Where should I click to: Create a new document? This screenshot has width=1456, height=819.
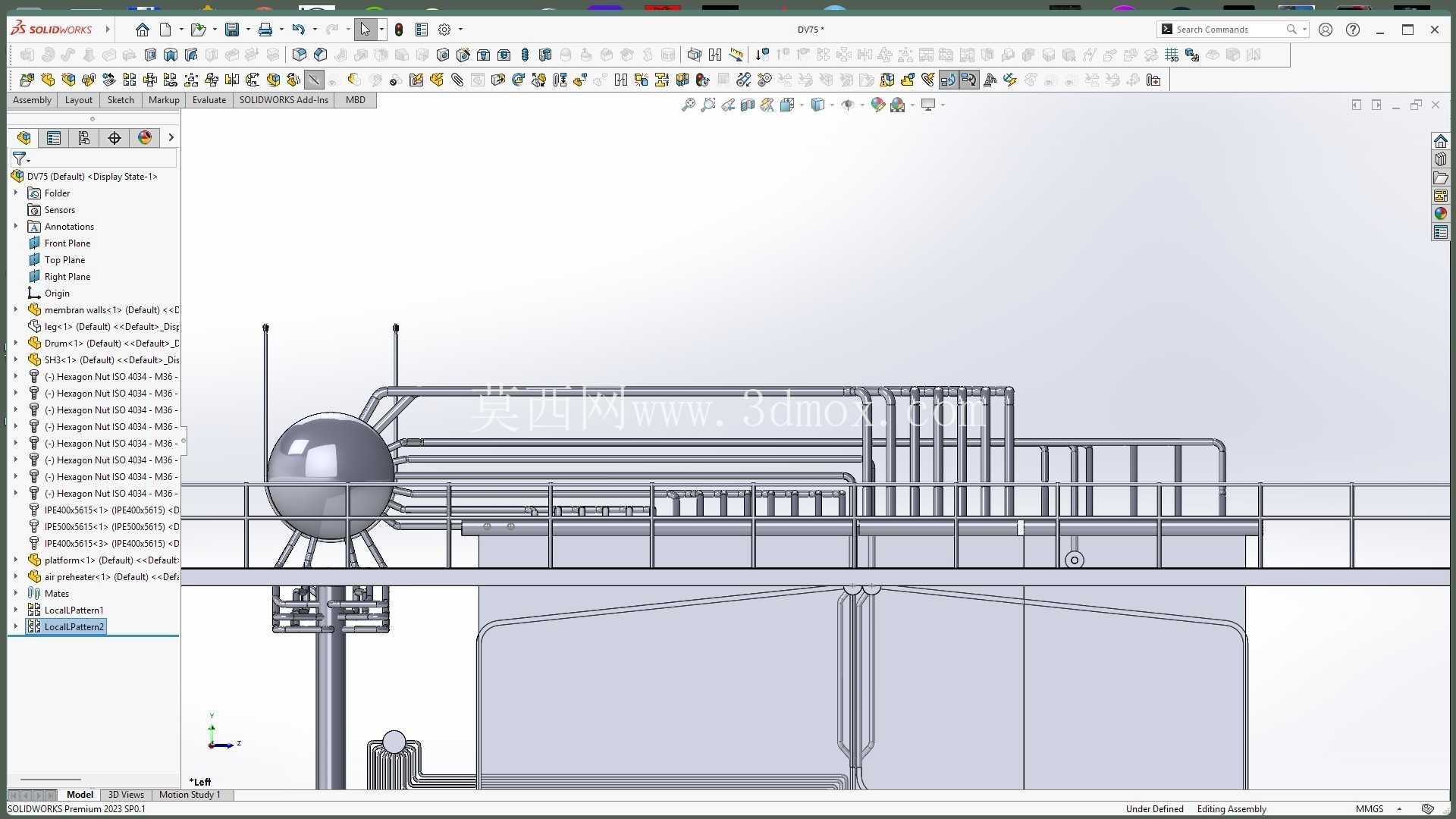coord(165,30)
